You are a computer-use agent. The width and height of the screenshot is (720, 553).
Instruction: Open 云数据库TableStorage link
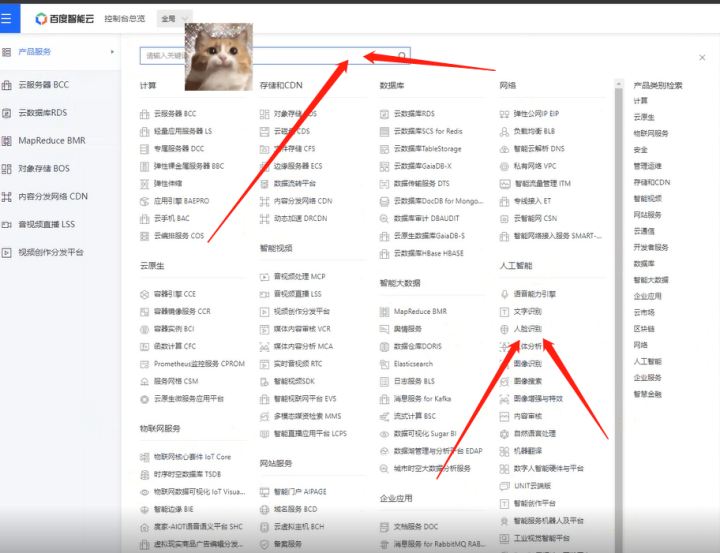pyautogui.click(x=428, y=149)
